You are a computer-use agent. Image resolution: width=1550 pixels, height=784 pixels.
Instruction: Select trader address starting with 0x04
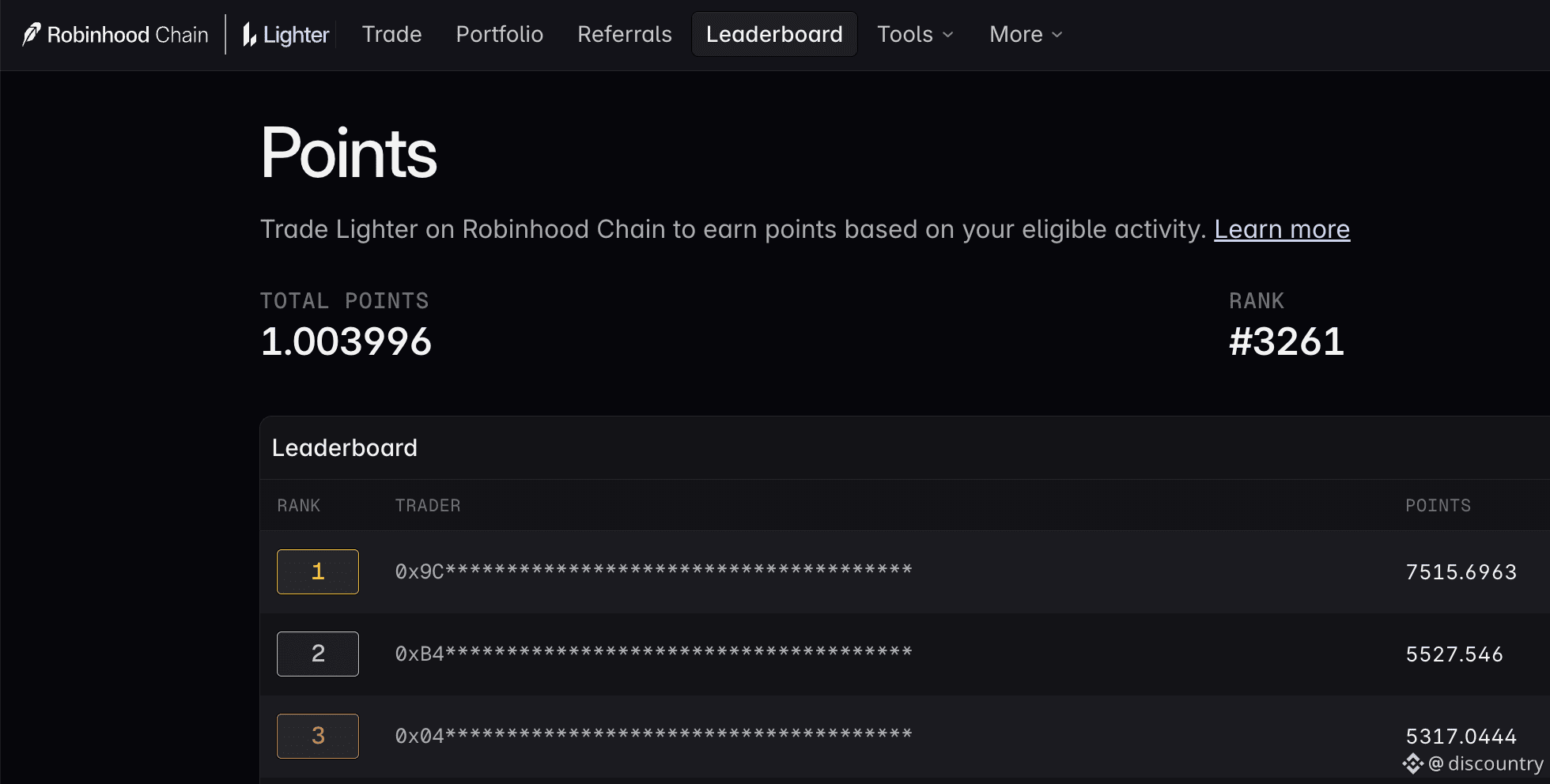click(x=654, y=735)
